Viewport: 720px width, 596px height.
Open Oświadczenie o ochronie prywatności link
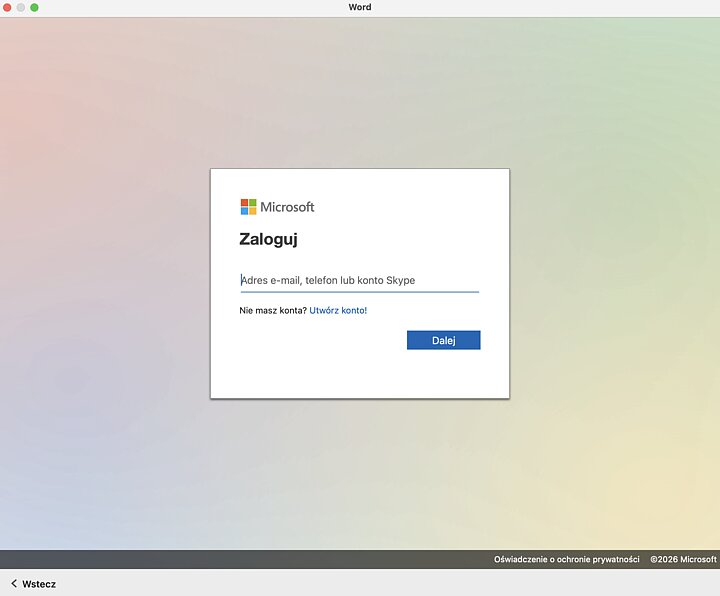[x=567, y=559]
